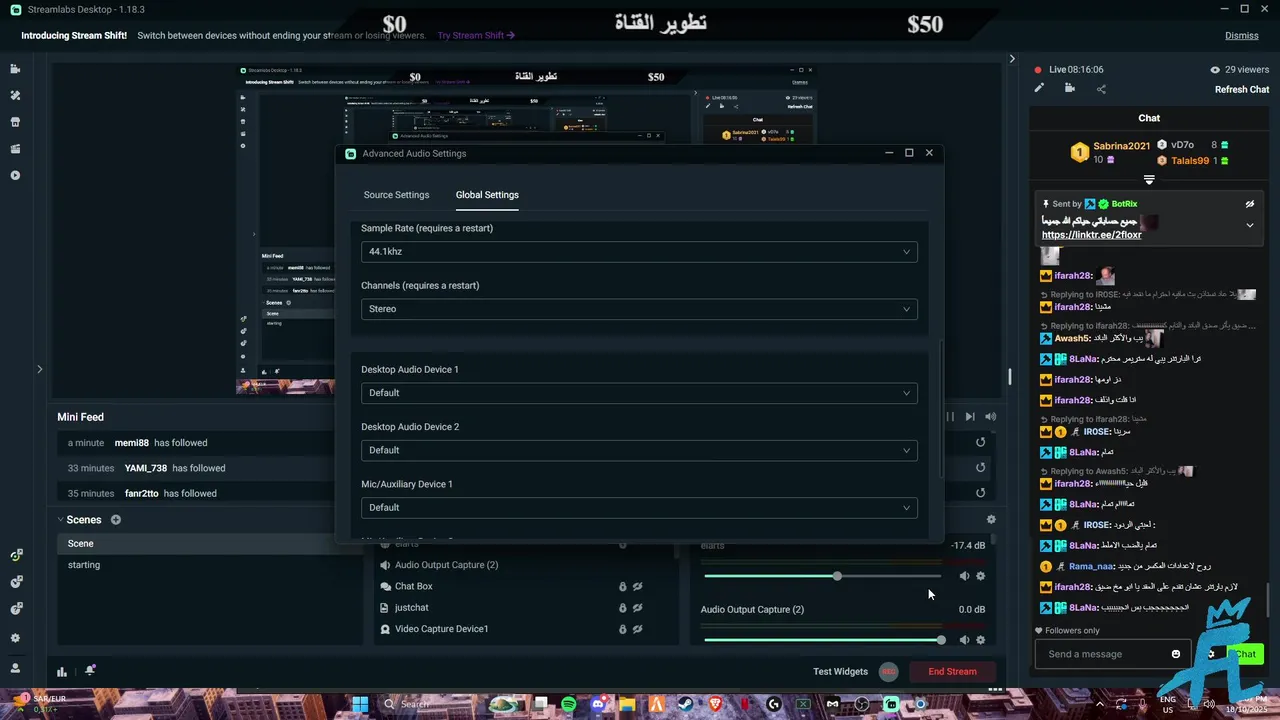Open settings gear for Audio Output Capture (2) mixer
The image size is (1280, 720).
(980, 640)
